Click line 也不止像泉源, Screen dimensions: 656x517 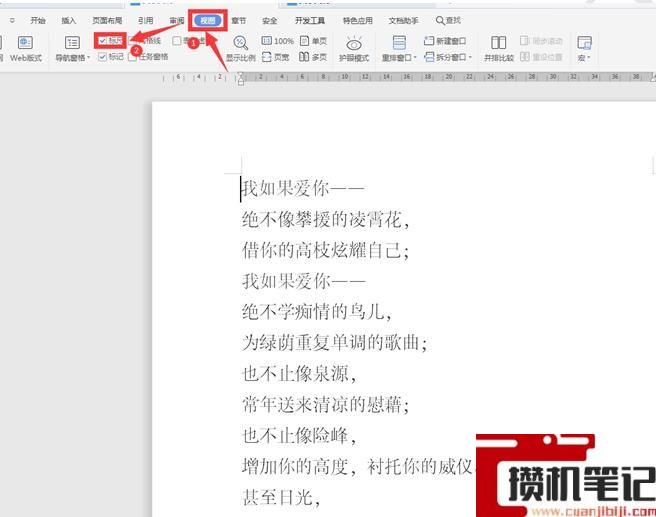(299, 374)
